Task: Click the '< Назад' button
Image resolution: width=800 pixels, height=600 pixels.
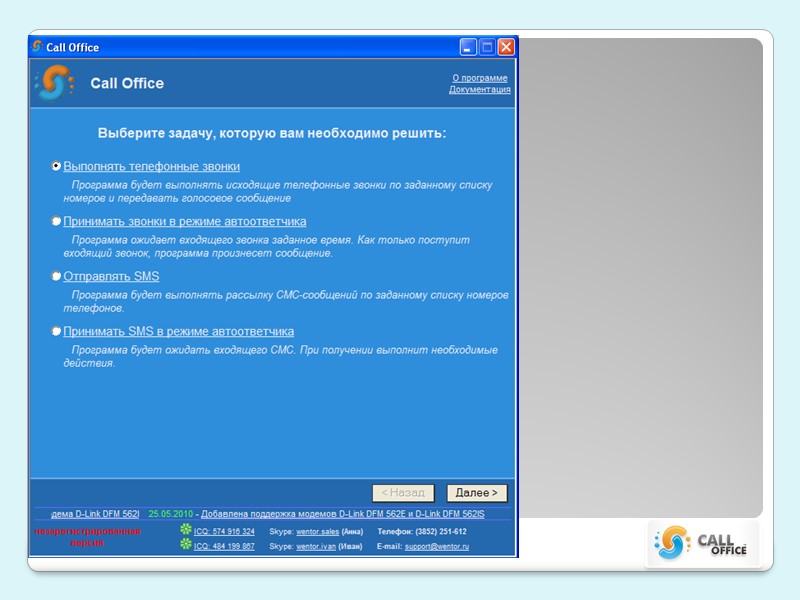Action: (403, 493)
